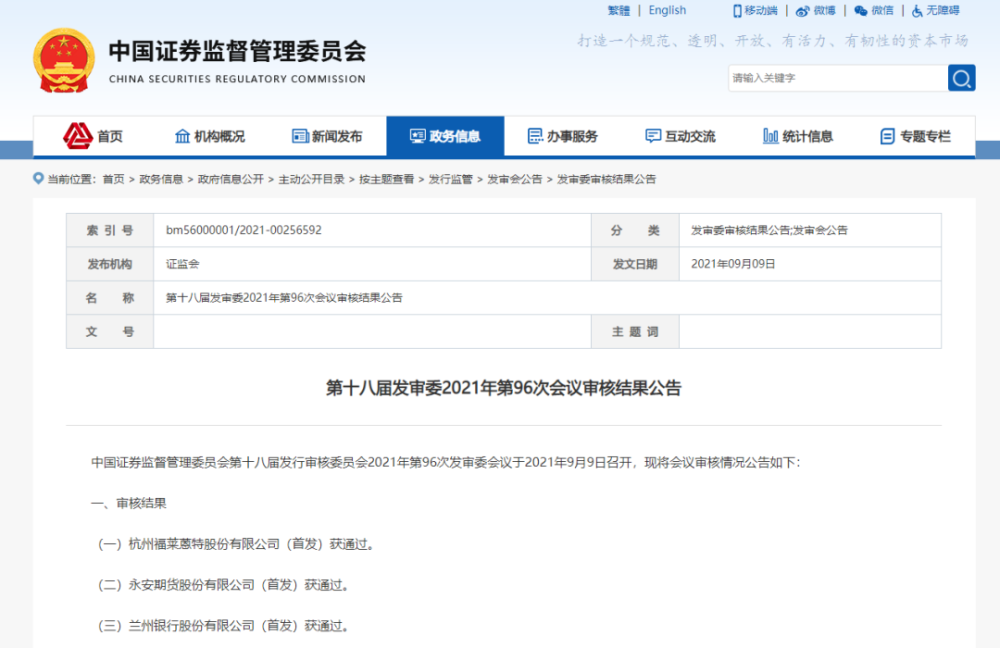1000x648 pixels.
Task: Select the house icon next to 首页
Action: coord(76,134)
